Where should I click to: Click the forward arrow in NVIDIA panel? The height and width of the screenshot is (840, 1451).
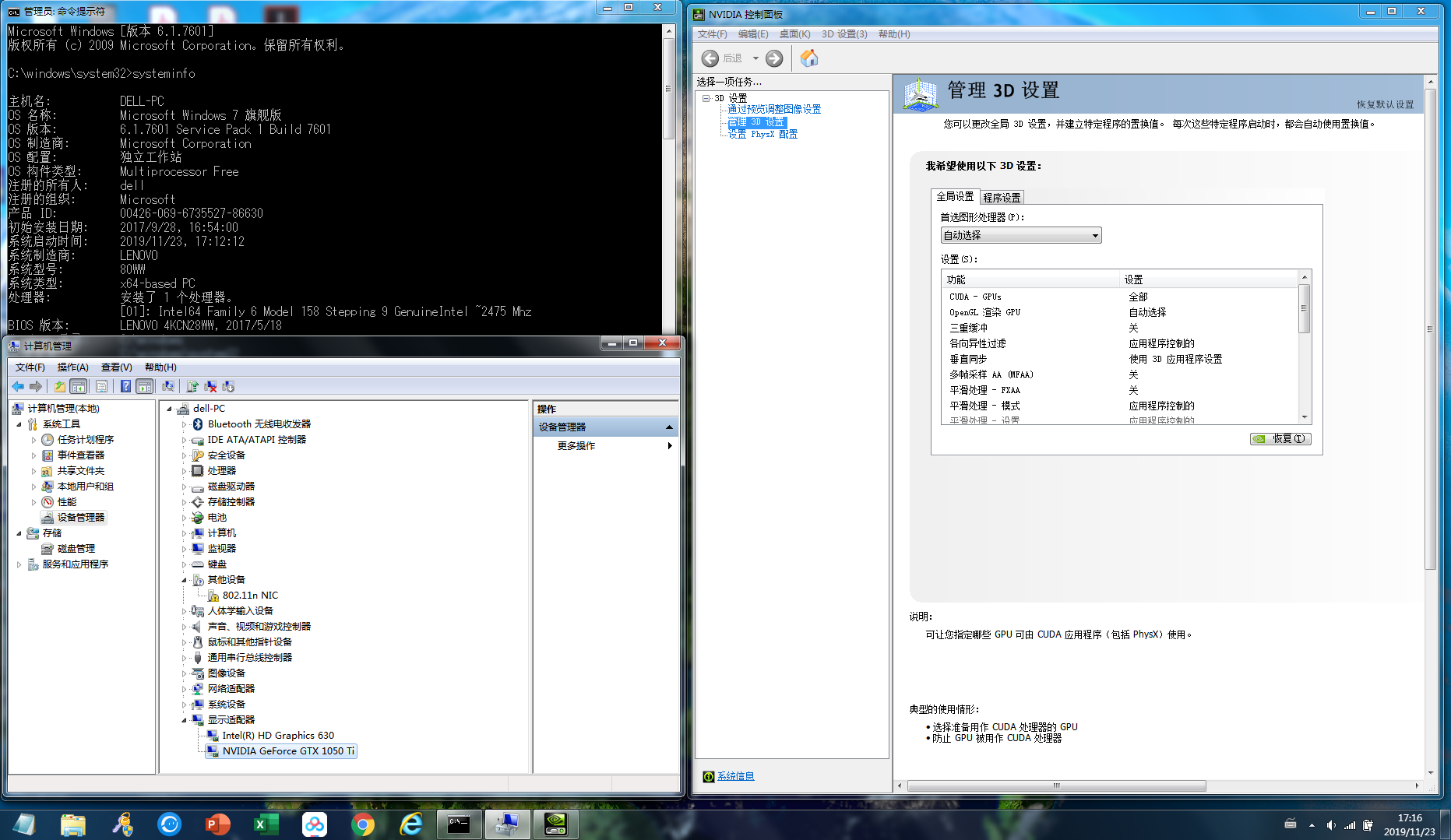[774, 58]
